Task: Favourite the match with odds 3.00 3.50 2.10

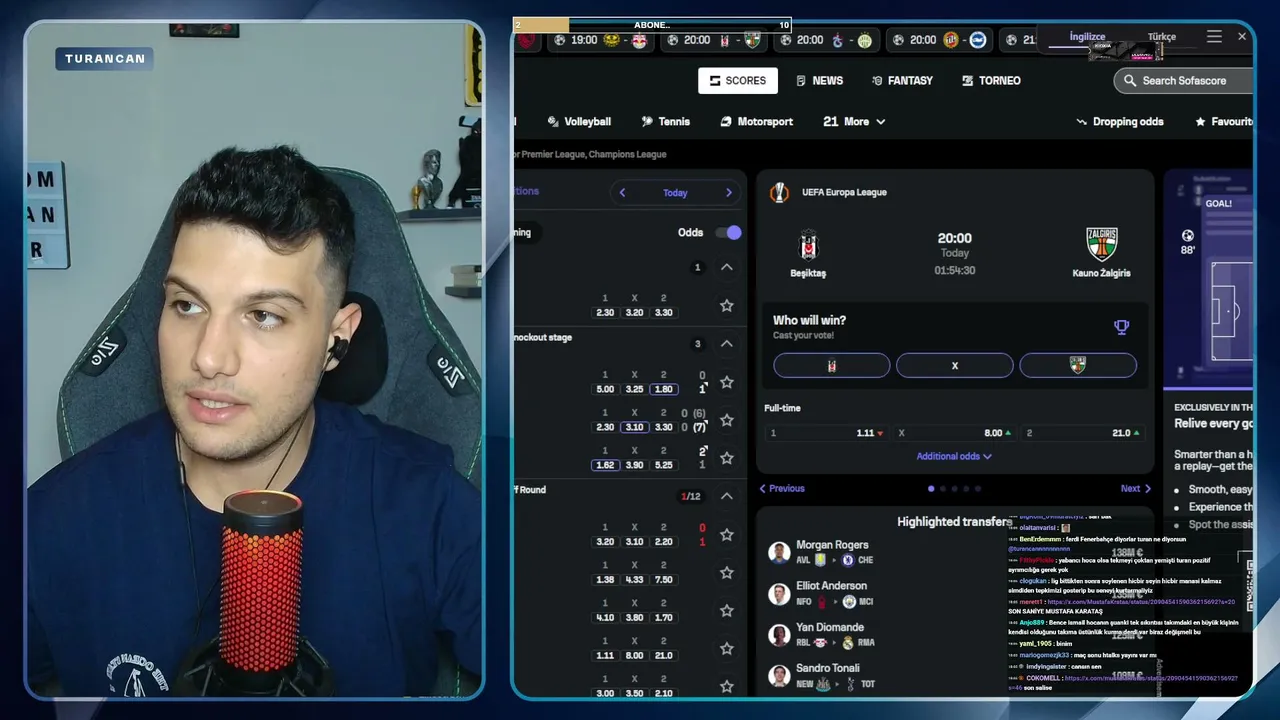Action: [x=727, y=686]
